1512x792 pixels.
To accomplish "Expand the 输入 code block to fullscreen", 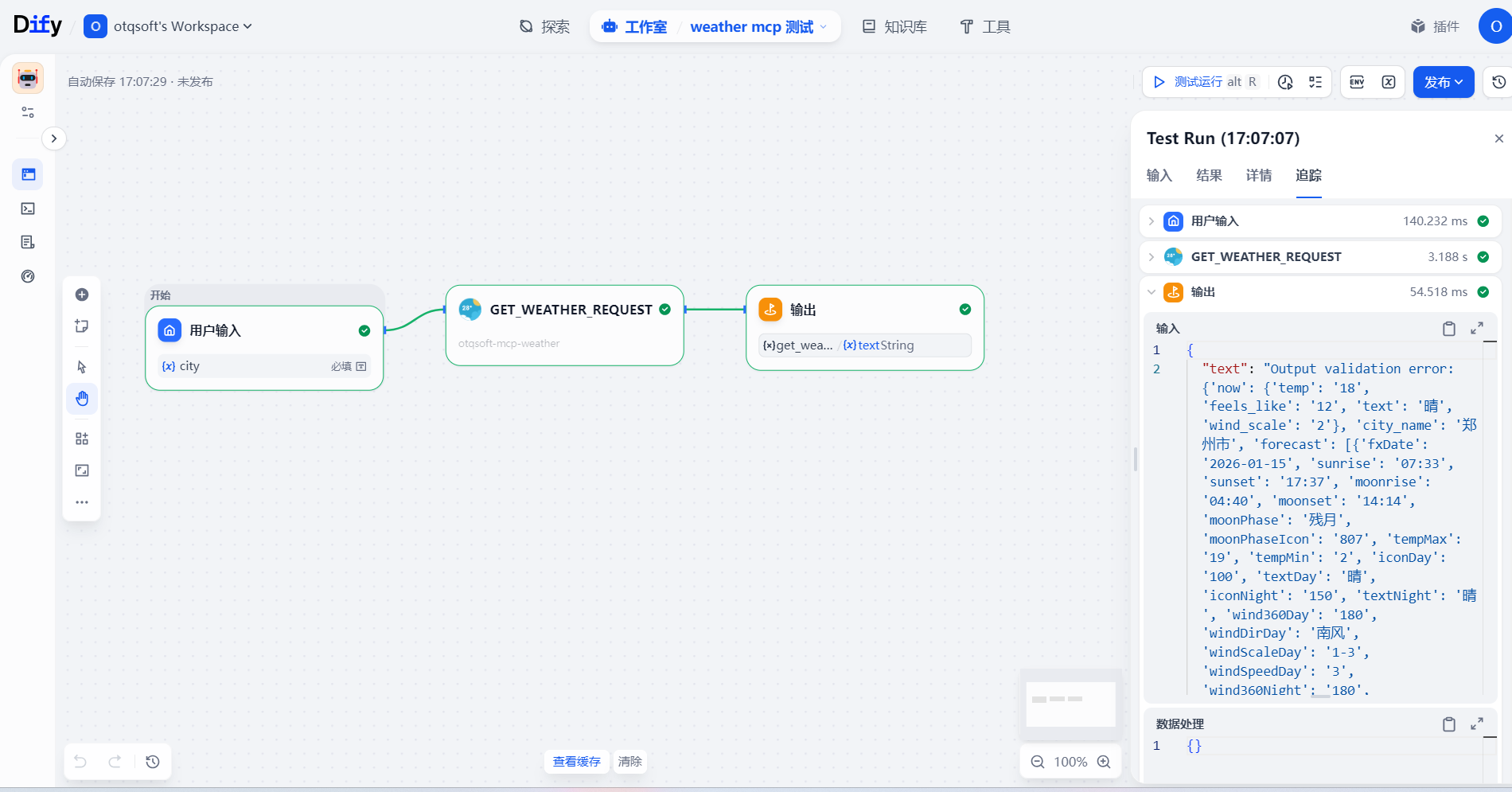I will 1477,329.
